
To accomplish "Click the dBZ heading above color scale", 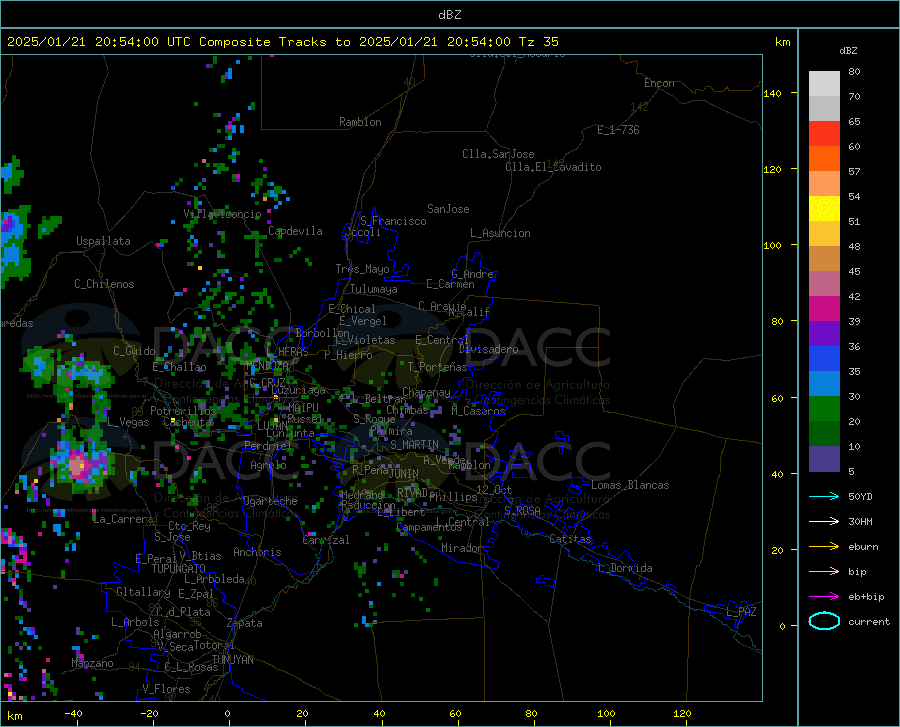I will pyautogui.click(x=848, y=50).
